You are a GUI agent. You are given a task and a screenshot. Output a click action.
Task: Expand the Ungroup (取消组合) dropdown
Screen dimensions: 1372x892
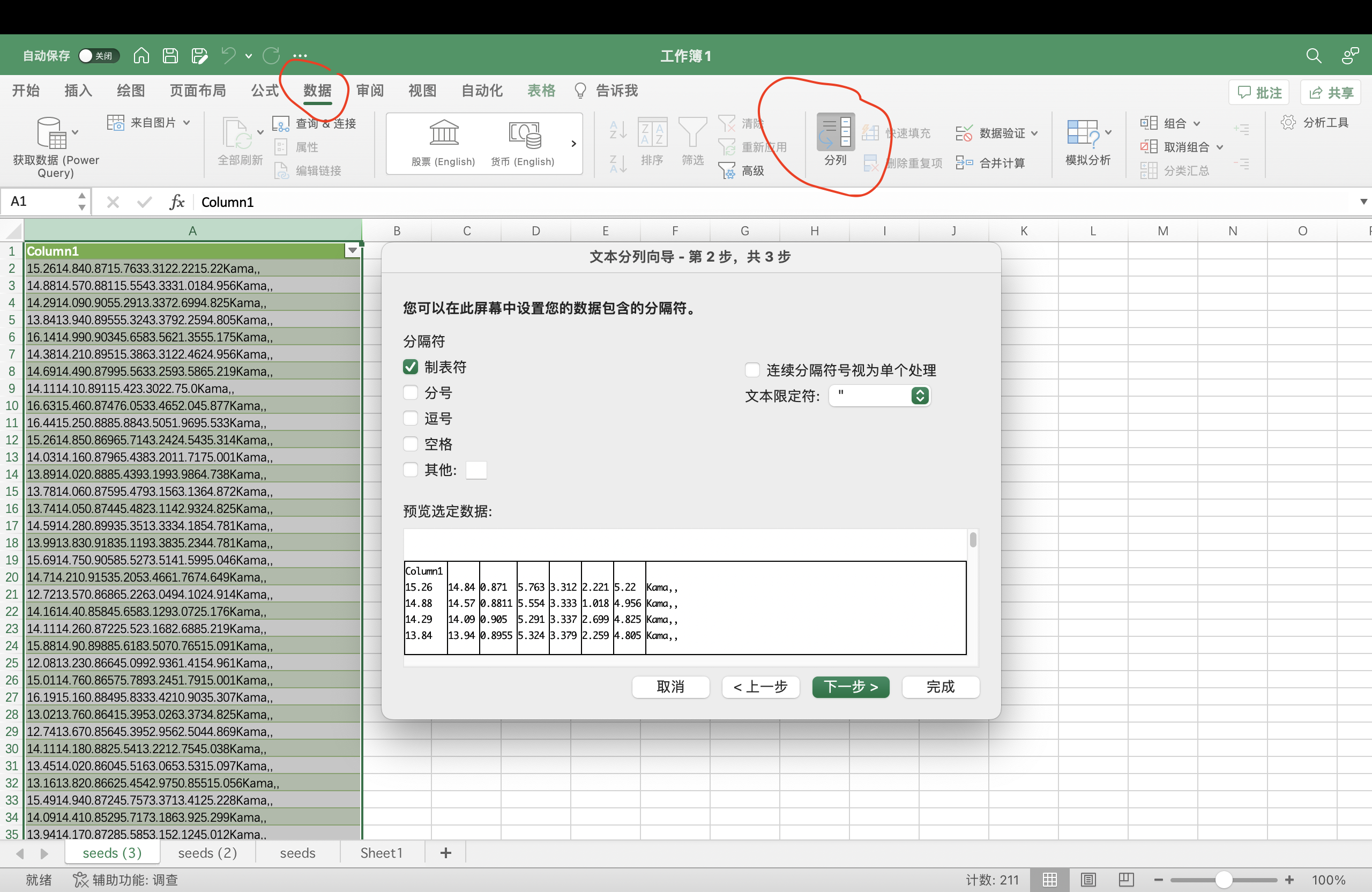[1220, 147]
